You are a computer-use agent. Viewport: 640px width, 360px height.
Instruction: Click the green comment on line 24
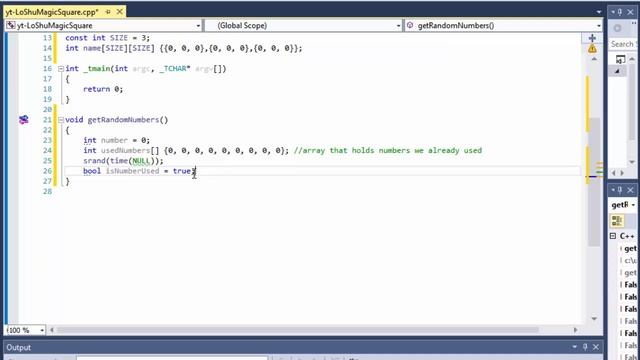[388, 150]
